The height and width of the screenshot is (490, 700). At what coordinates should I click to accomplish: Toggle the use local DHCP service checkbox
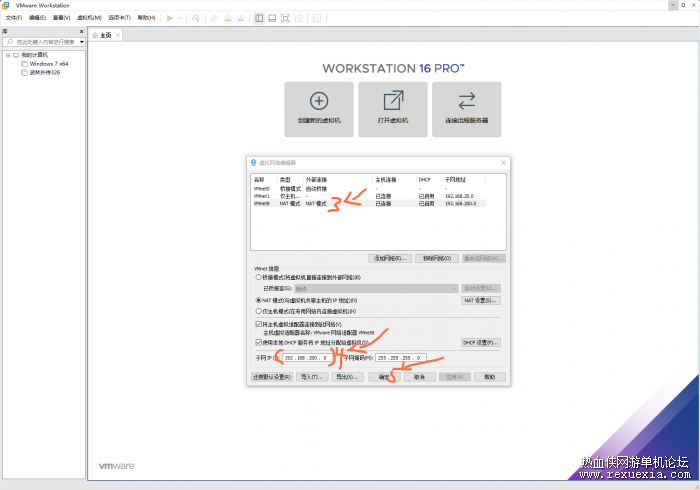[x=258, y=342]
